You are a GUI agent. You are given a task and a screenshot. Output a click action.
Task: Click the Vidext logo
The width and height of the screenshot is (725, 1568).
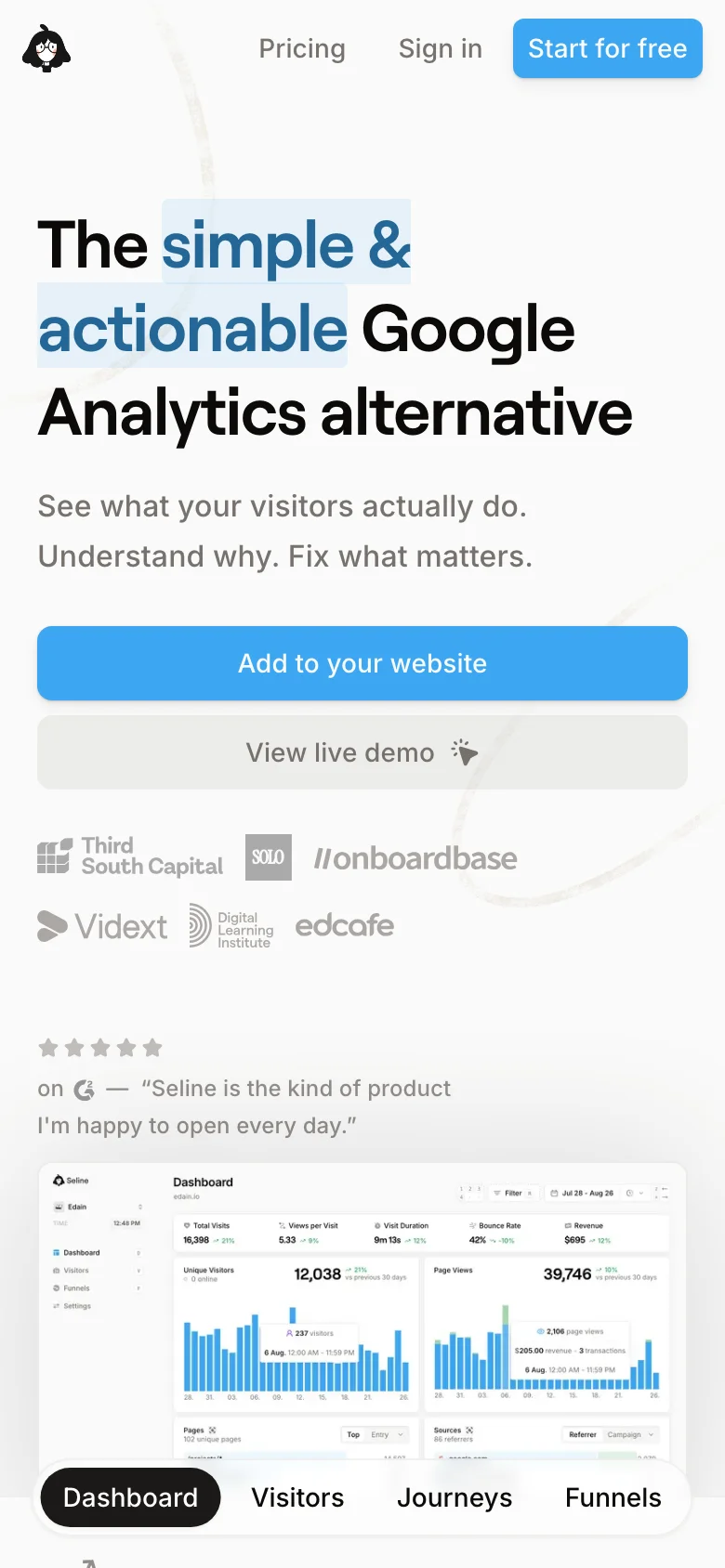click(102, 926)
